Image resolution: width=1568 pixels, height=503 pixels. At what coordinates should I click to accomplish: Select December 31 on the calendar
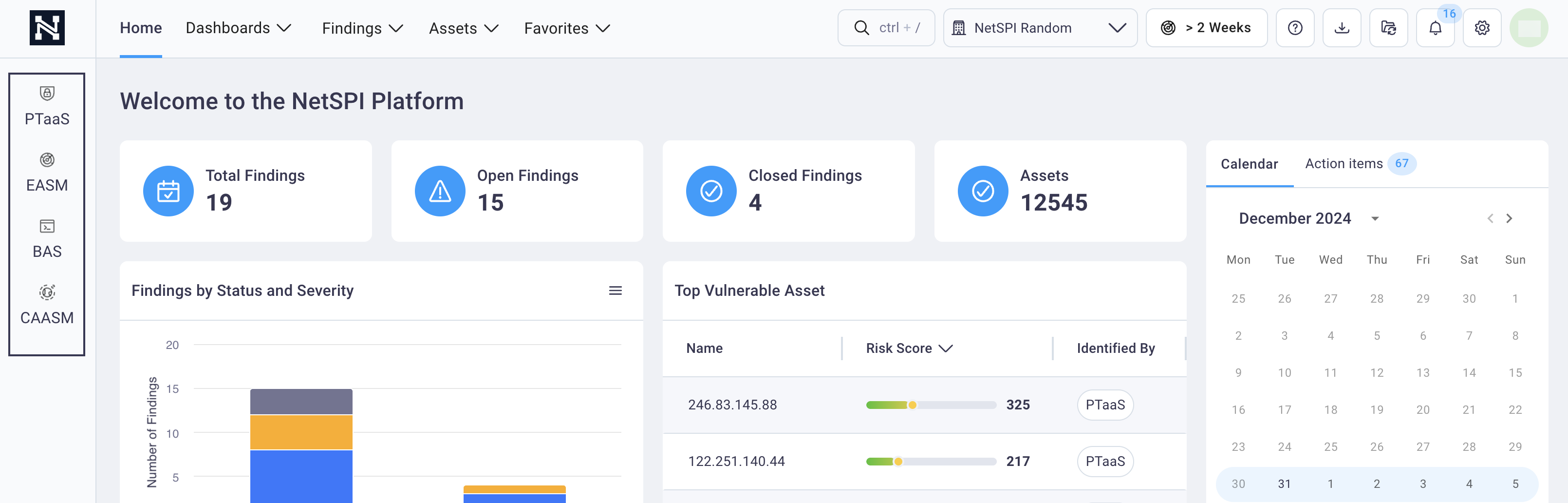click(1285, 484)
